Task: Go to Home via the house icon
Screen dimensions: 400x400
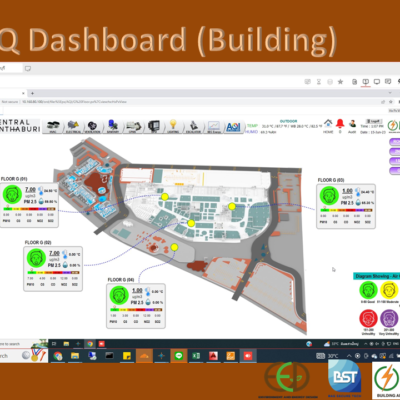Action: 328,124
